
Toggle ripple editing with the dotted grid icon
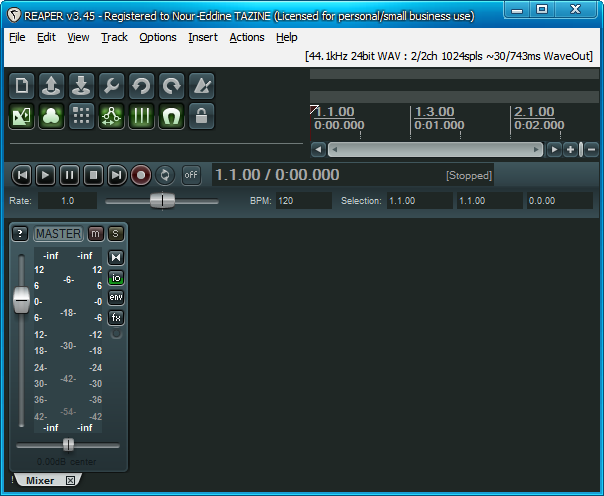tap(82, 116)
